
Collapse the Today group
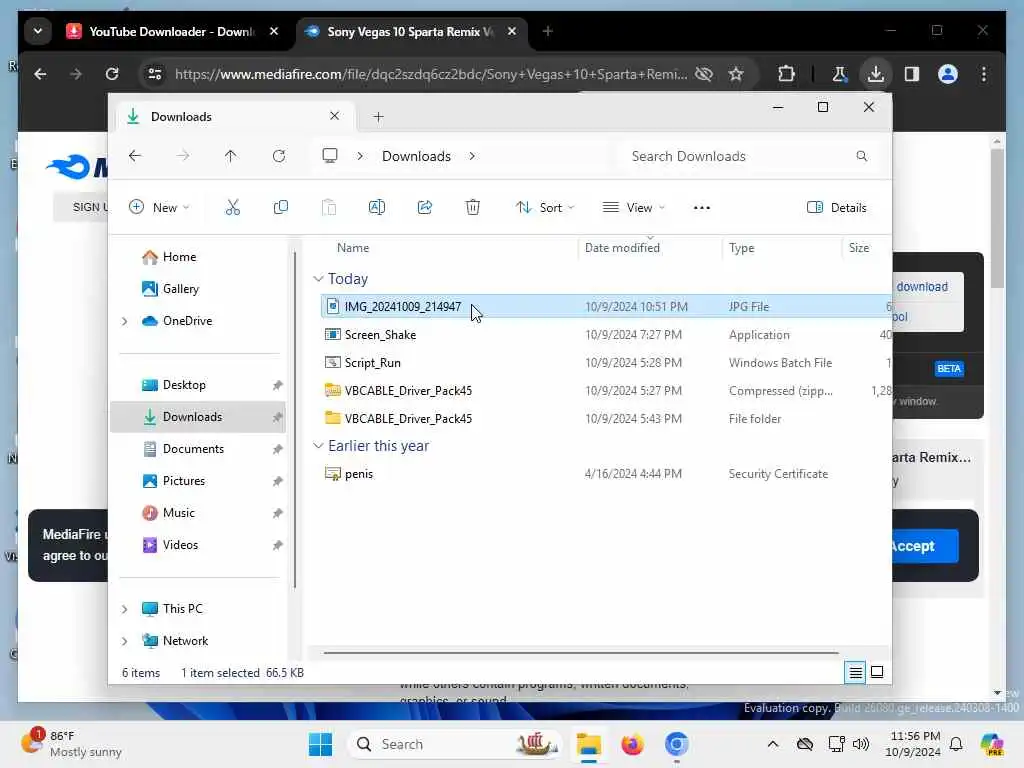point(318,279)
